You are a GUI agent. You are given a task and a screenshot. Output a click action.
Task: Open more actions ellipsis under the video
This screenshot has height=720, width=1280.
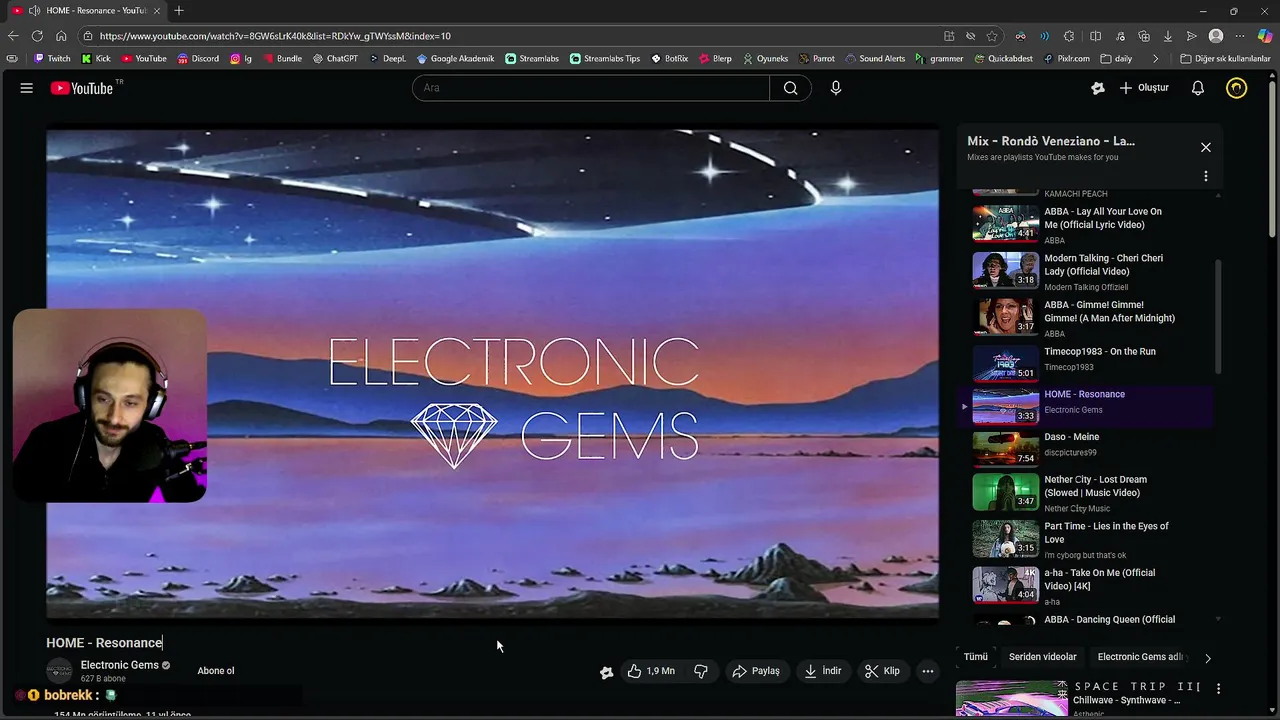928,671
